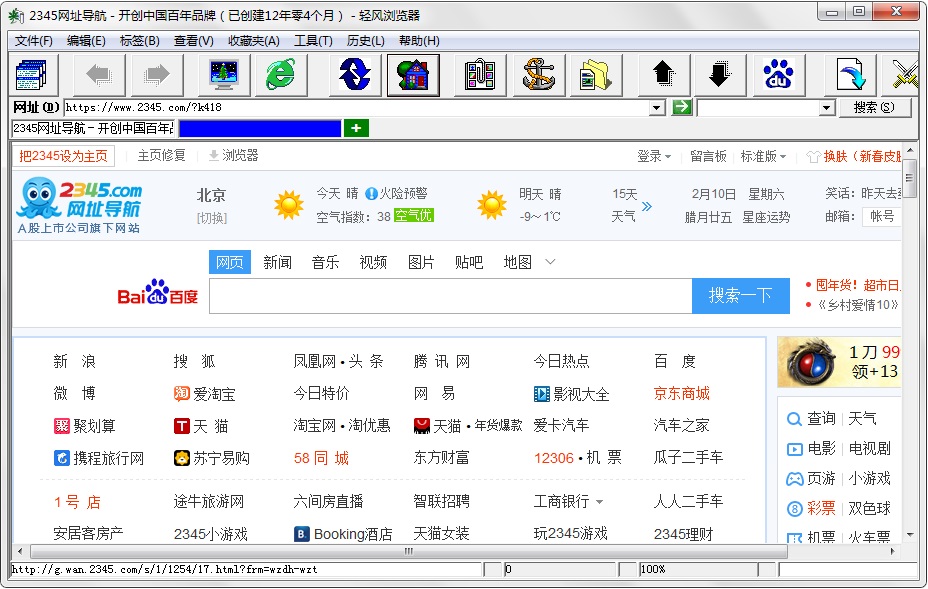Click the Internet Explorer toolbar icon
The height and width of the screenshot is (589, 928).
click(281, 75)
